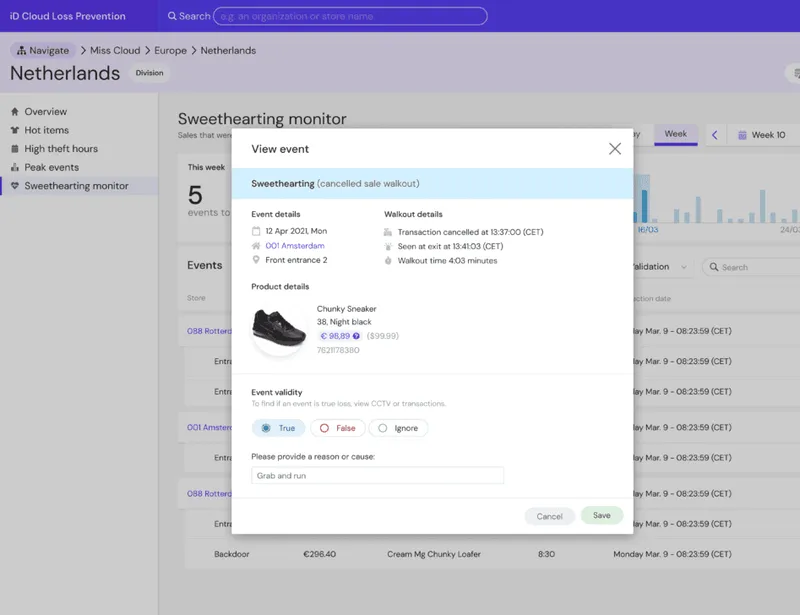Open Sweethearting monitor in the sidebar
Screen dimensions: 800x615
pyautogui.click(x=77, y=186)
